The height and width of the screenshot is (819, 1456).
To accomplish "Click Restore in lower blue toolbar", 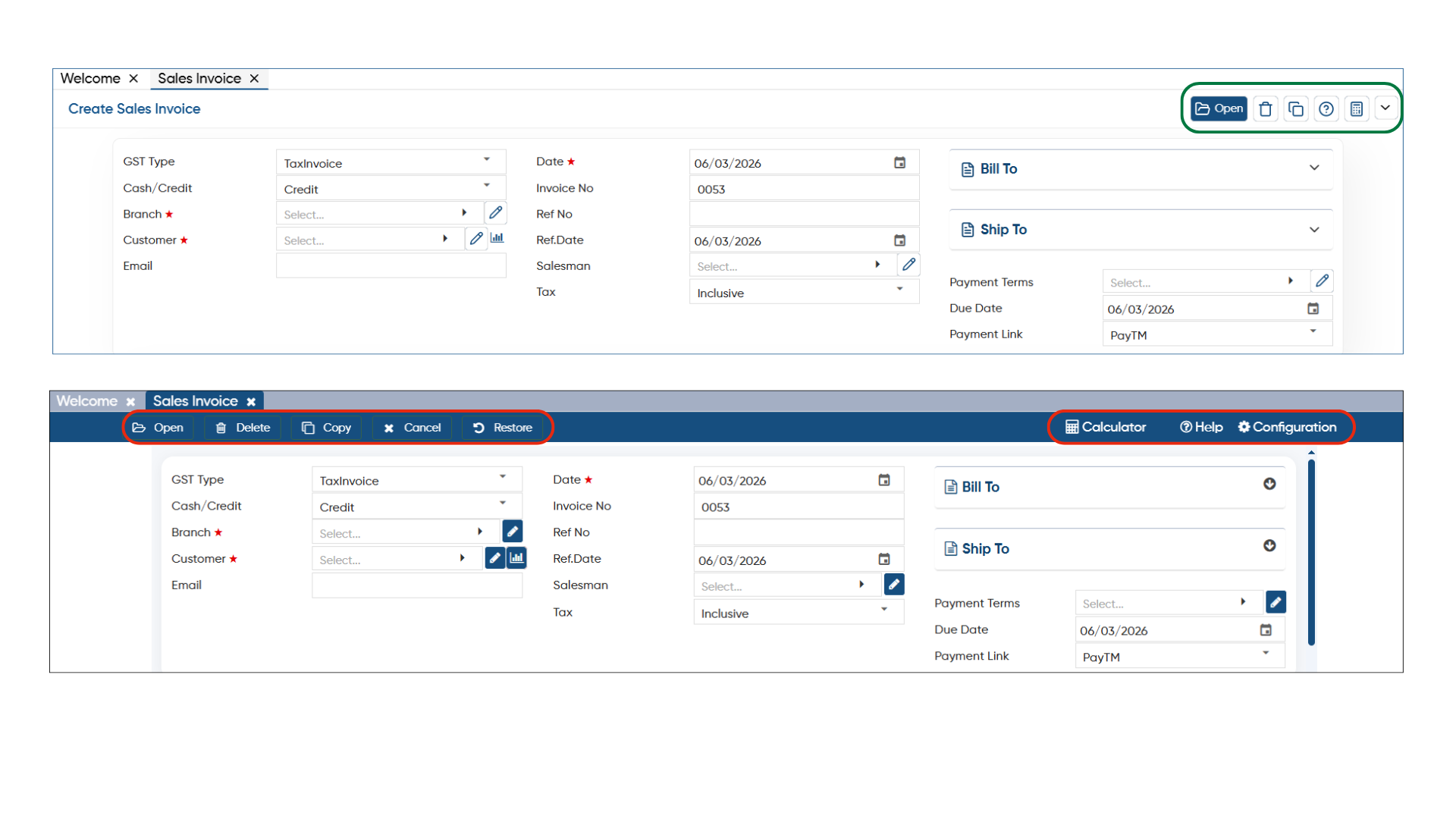I will point(502,428).
